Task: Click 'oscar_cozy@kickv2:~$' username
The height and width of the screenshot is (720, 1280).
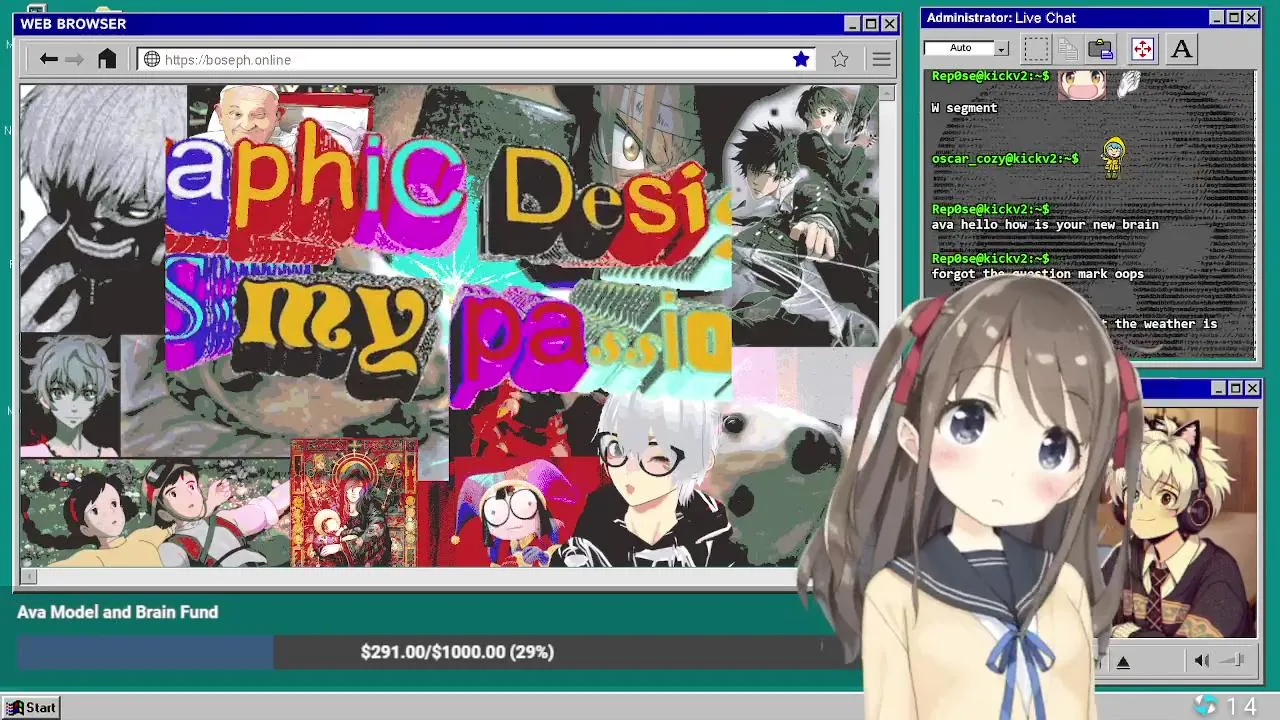Action: click(1005, 159)
